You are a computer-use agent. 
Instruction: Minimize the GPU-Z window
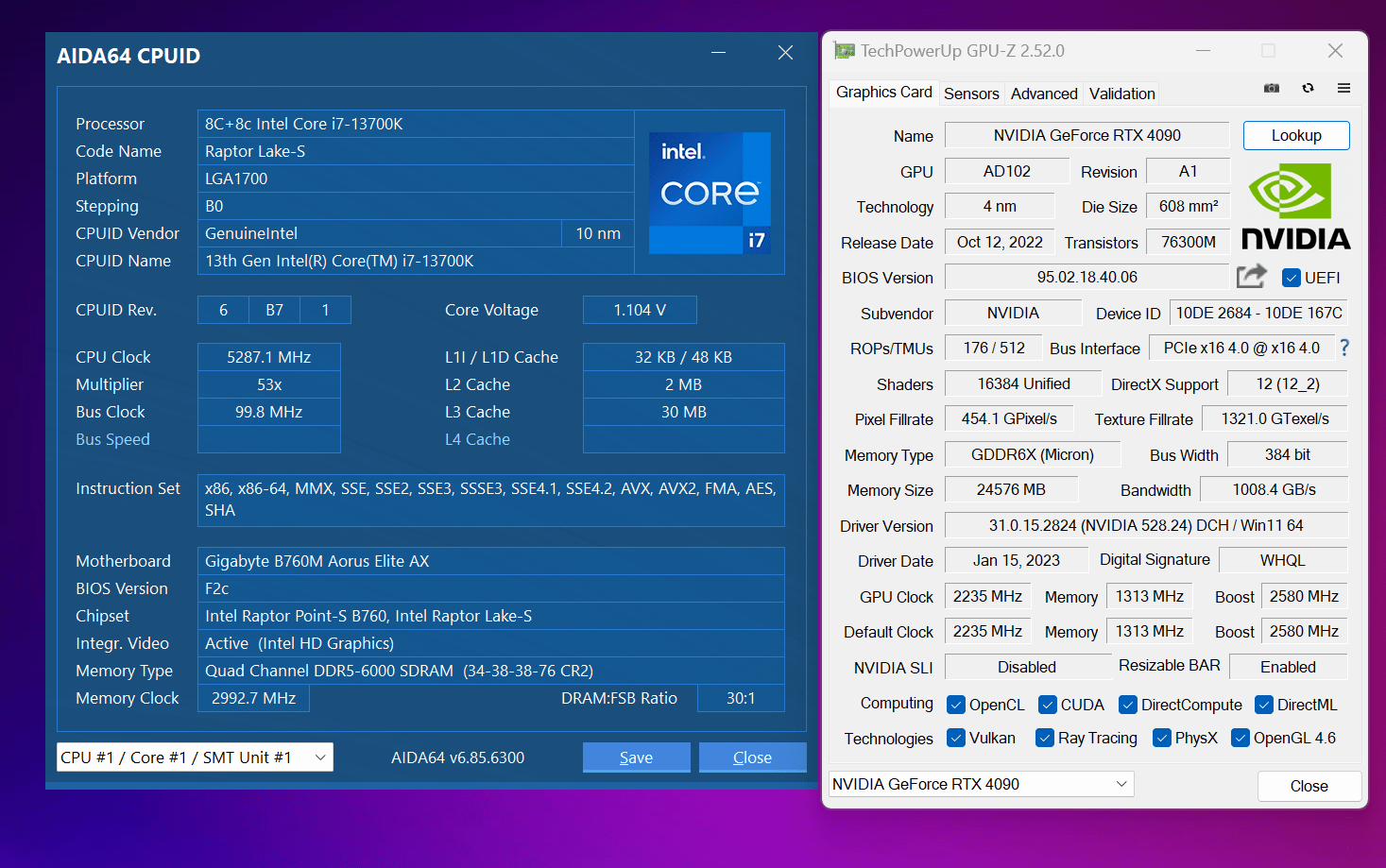tap(1204, 51)
